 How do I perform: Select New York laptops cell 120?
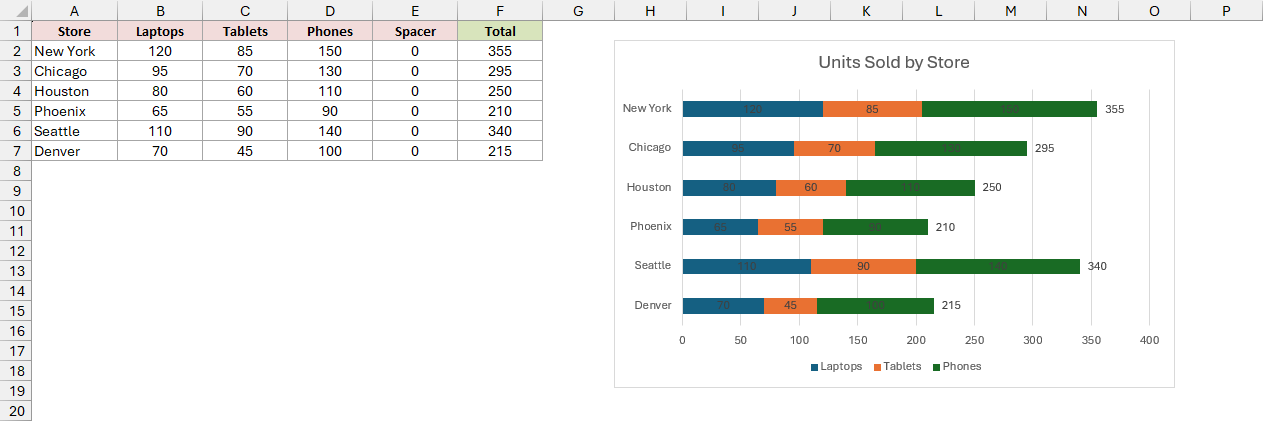coord(160,51)
